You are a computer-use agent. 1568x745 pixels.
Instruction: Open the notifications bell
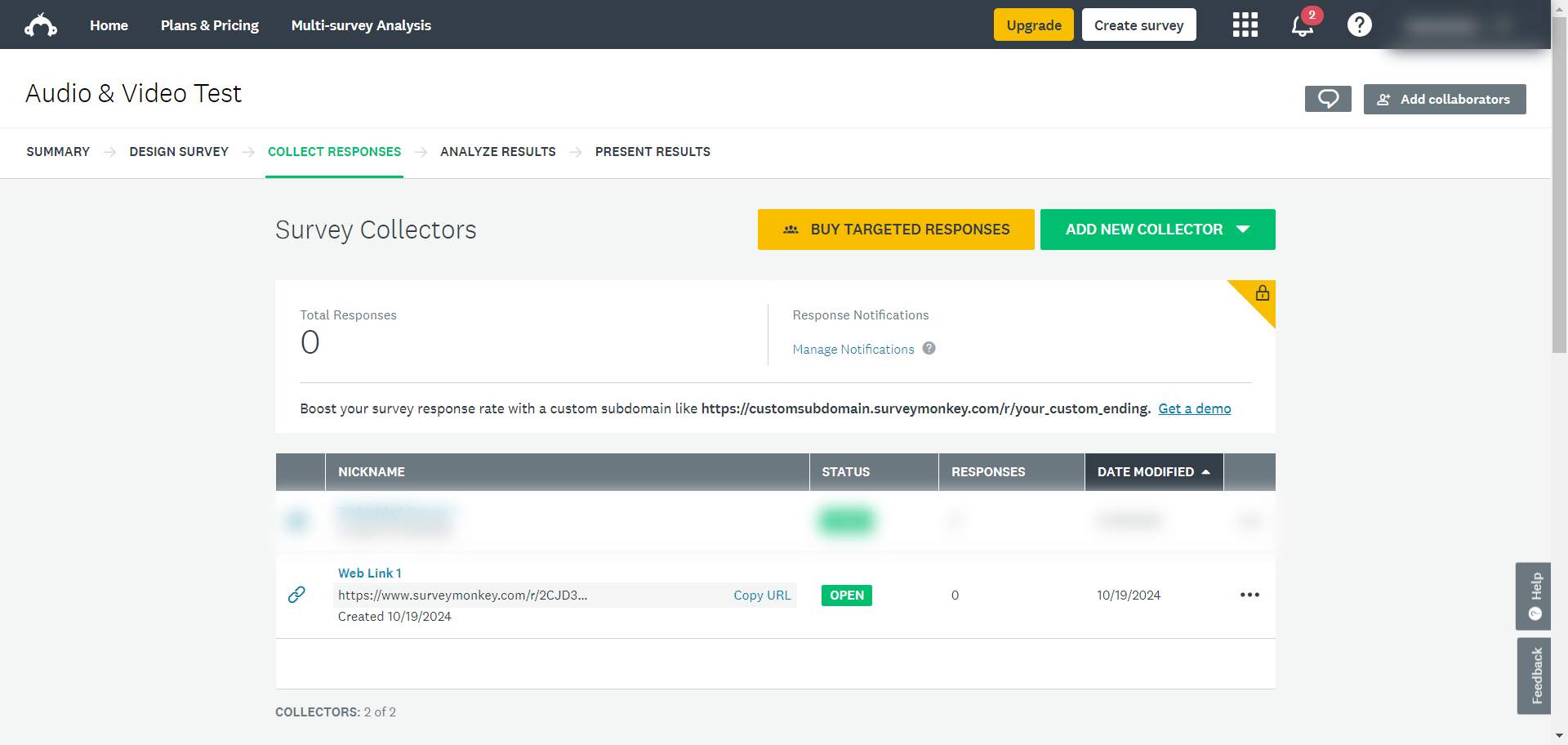pos(1302,25)
